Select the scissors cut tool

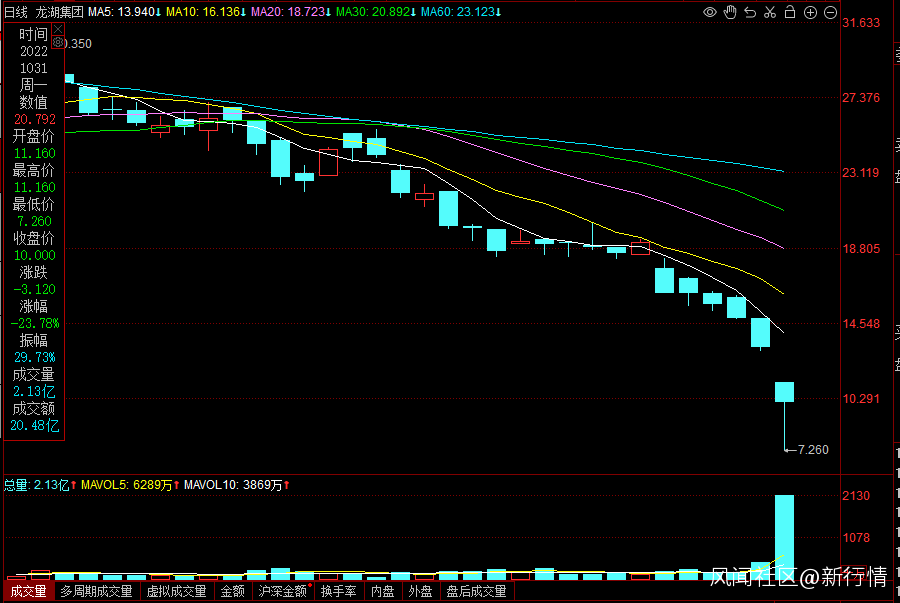pos(770,12)
